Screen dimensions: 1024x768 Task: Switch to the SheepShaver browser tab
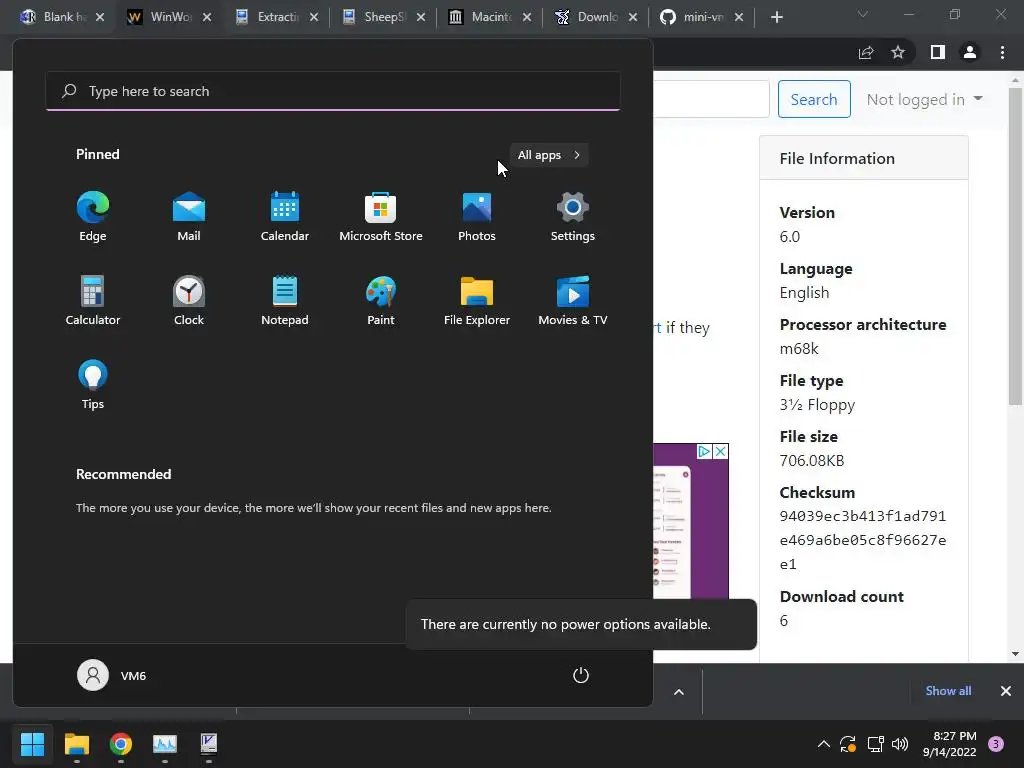[383, 17]
